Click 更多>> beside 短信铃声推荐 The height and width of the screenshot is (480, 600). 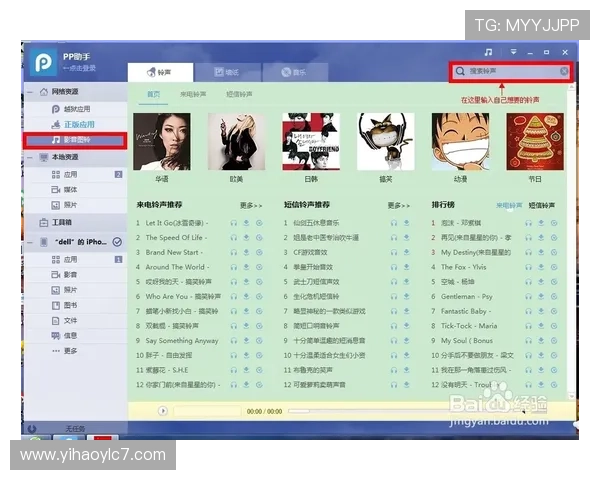tap(398, 205)
